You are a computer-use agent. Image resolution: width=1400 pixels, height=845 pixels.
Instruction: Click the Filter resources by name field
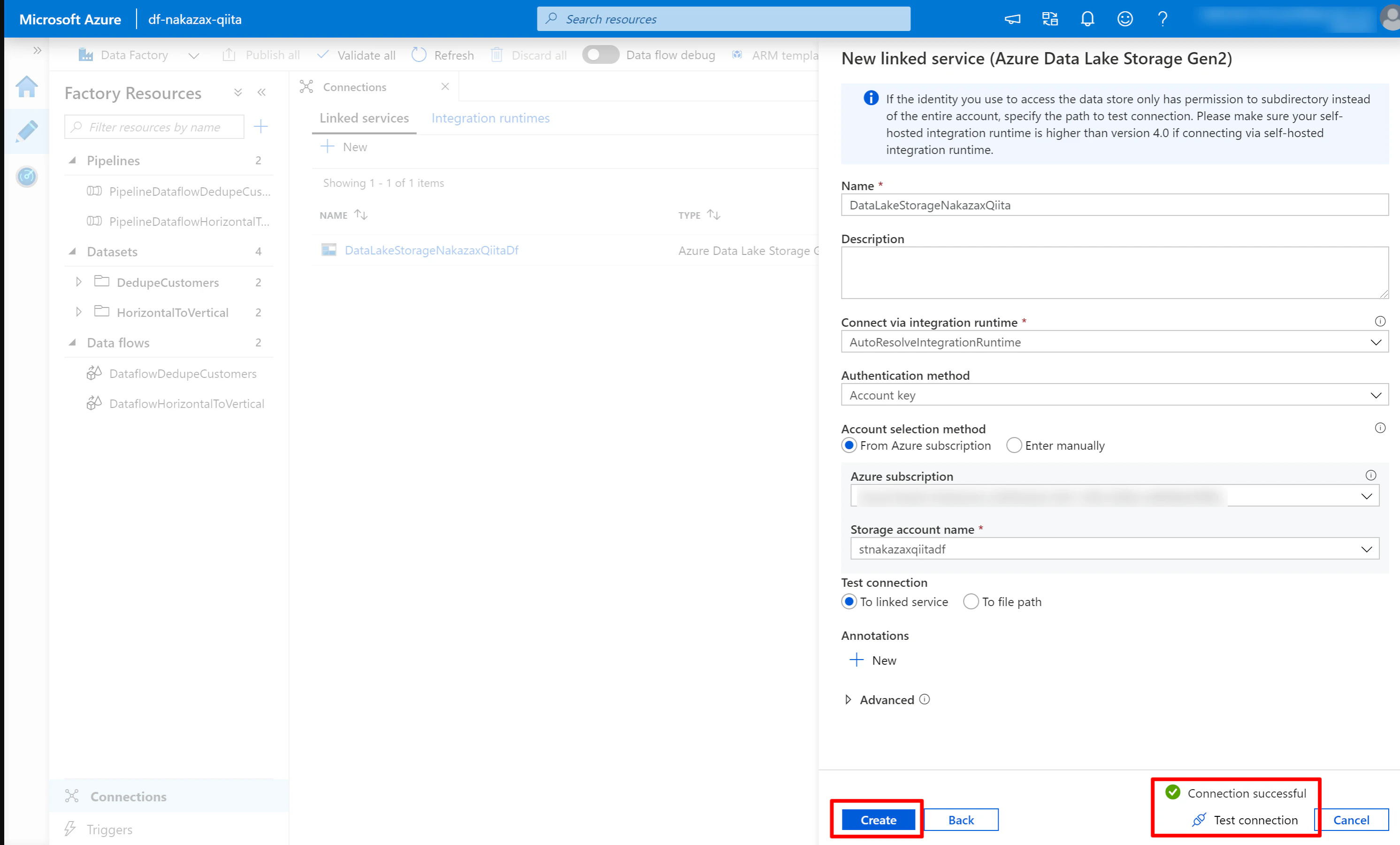pyautogui.click(x=154, y=127)
